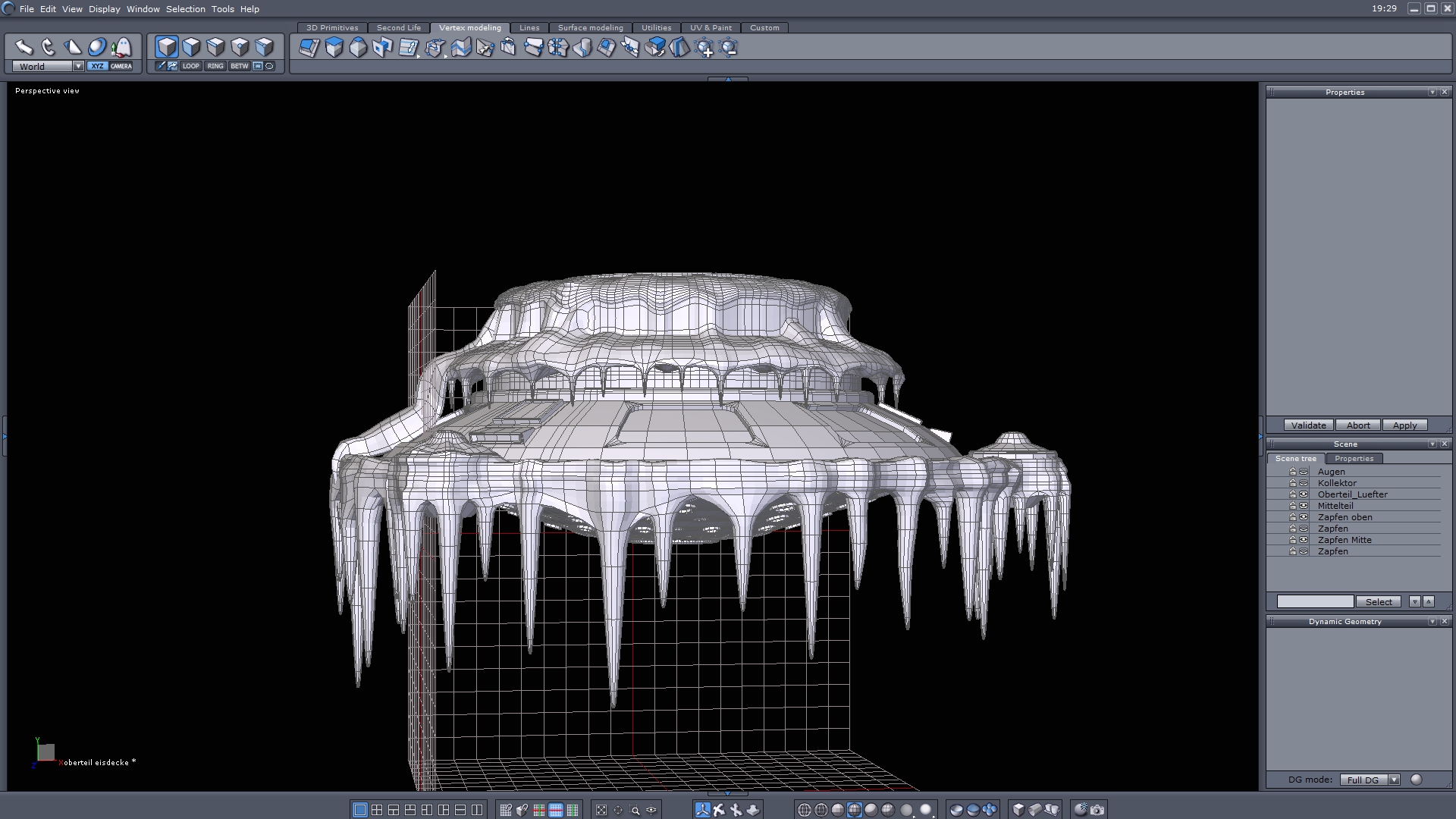
Task: Toggle visibility of Kollektor object
Action: pyautogui.click(x=1304, y=483)
